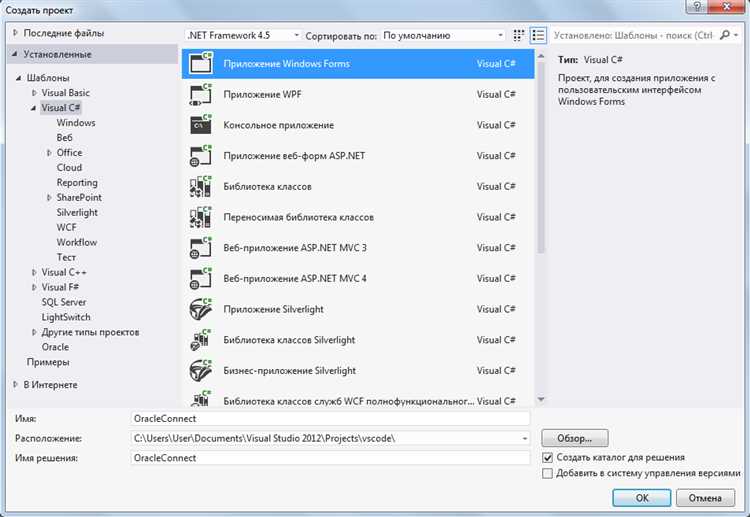Image resolution: width=750 pixels, height=517 pixels.
Task: Click the ASP.NET MVC 4 template icon
Action: click(x=201, y=278)
